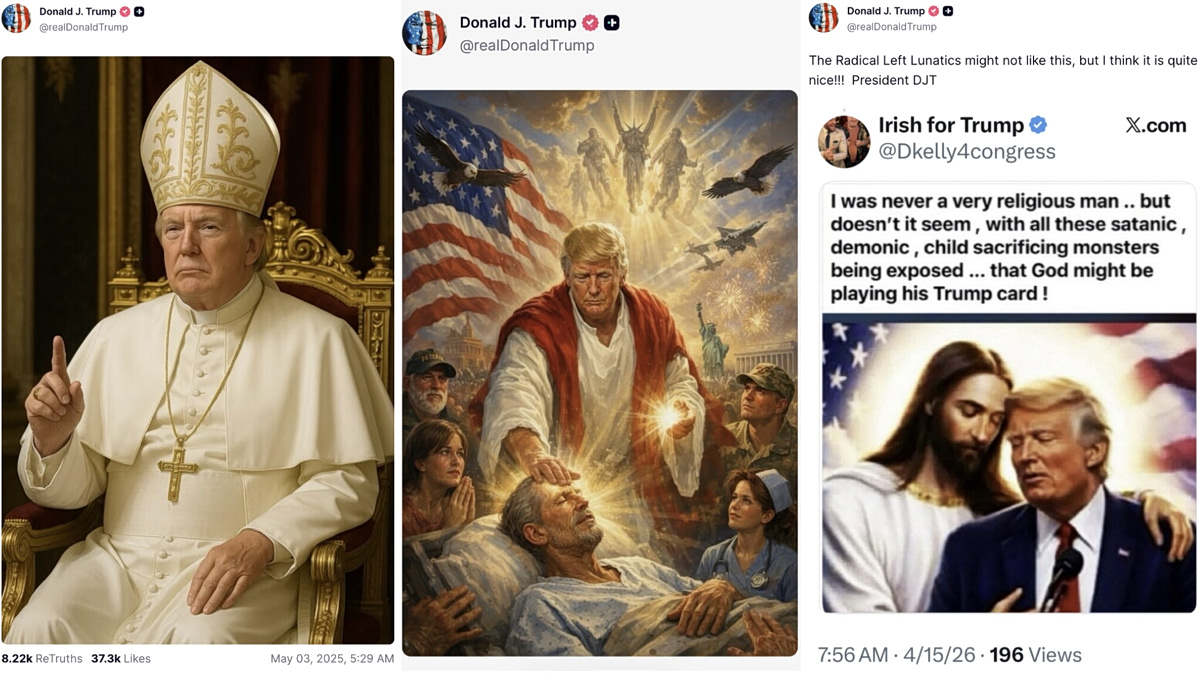The height and width of the screenshot is (674, 1200).
Task: Click the avatar above the healing painting post
Action: click(424, 33)
